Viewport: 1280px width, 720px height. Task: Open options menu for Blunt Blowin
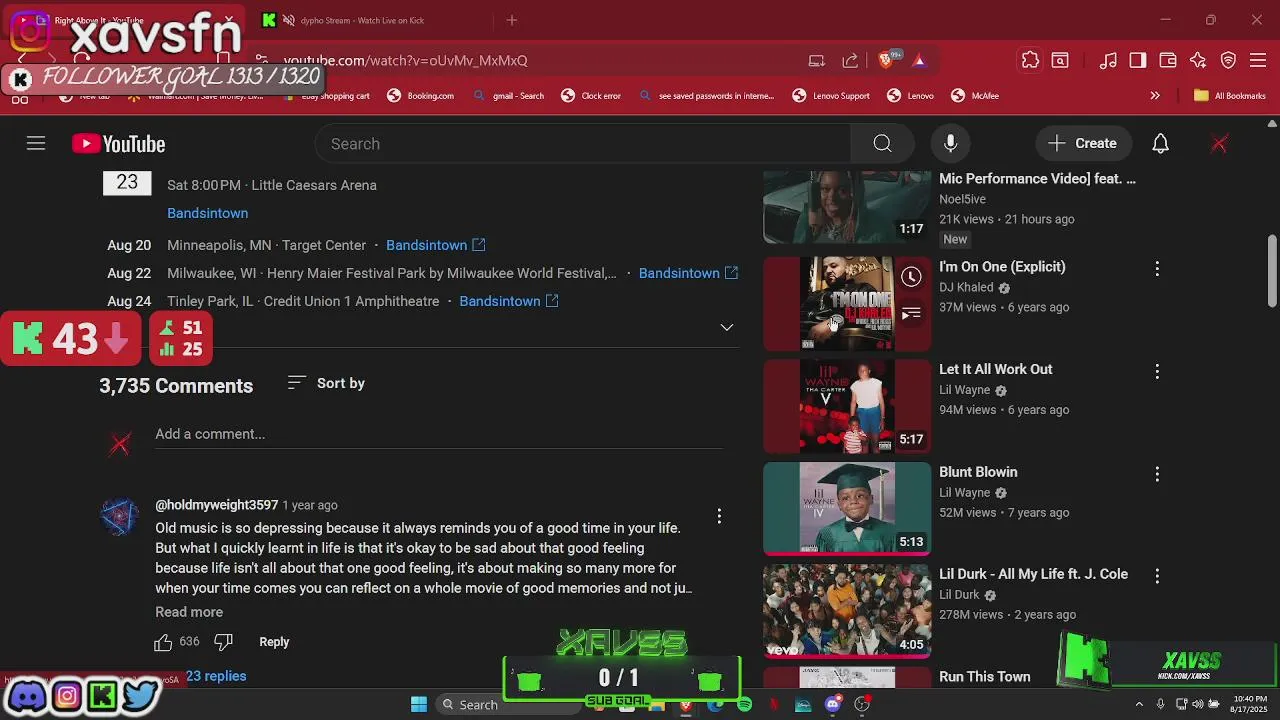click(1157, 474)
